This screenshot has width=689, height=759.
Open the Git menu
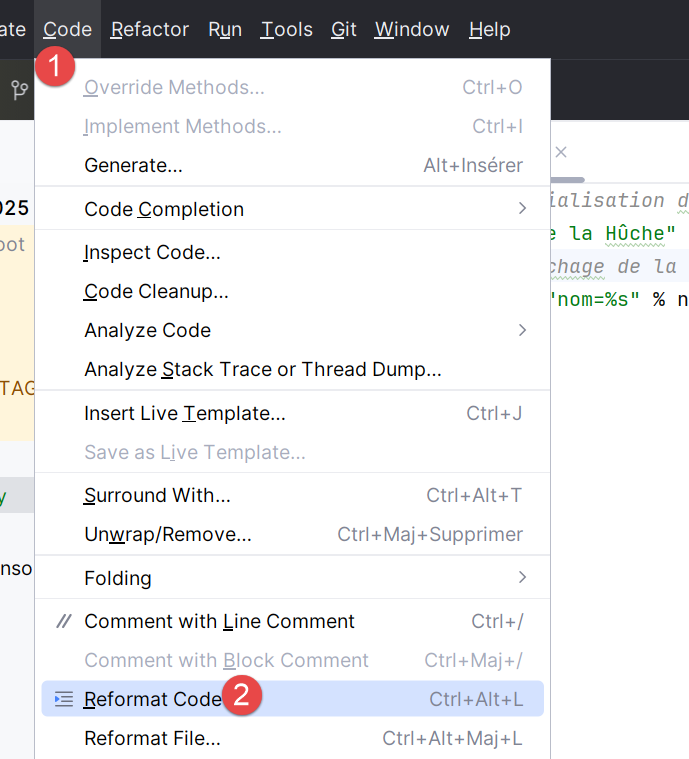point(343,29)
